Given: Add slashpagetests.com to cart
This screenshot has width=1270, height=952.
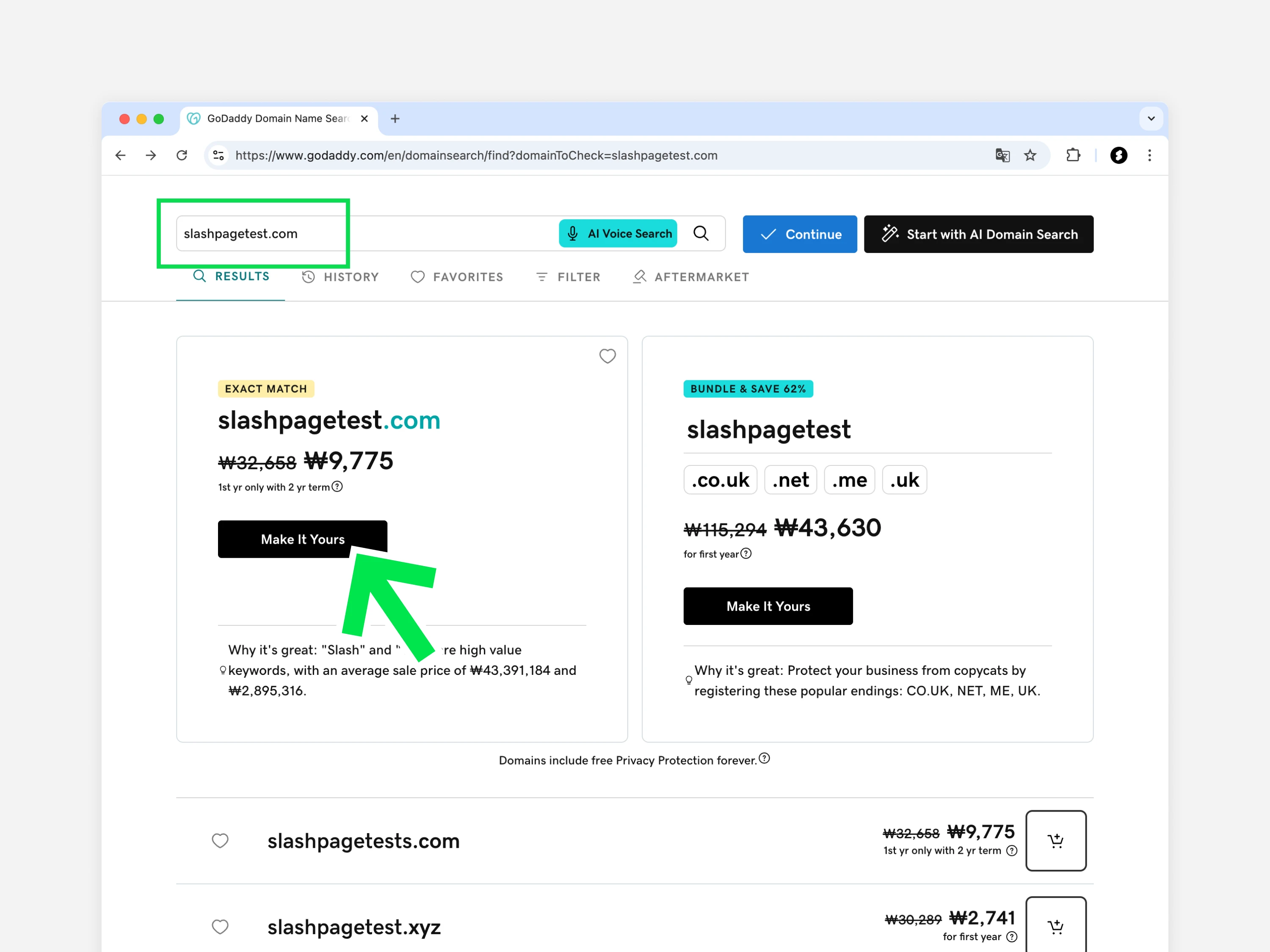Looking at the screenshot, I should tap(1056, 841).
